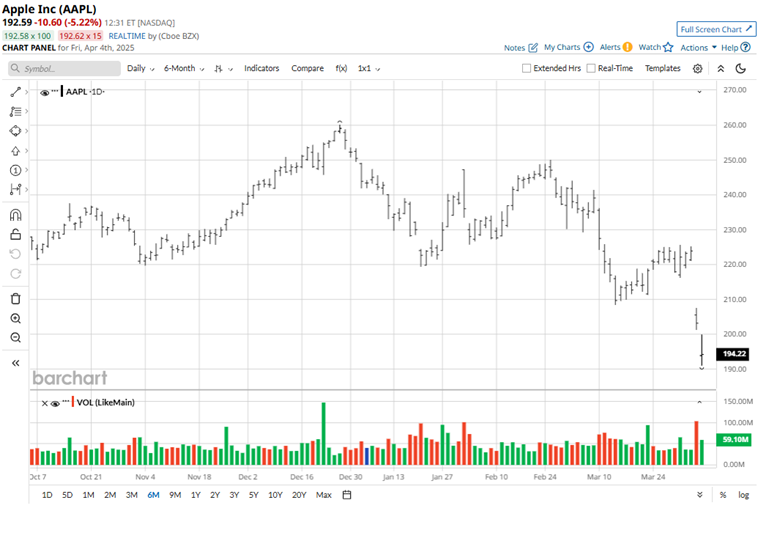Select the 5Y time range
The width and height of the screenshot is (780, 533).
pyautogui.click(x=254, y=495)
